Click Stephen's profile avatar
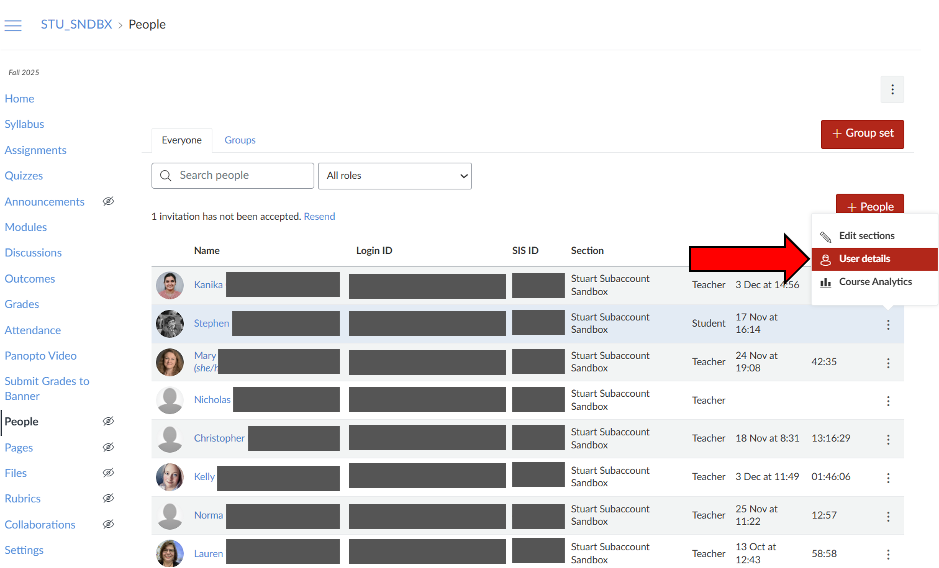Viewport: 939px width, 568px height. 170,324
